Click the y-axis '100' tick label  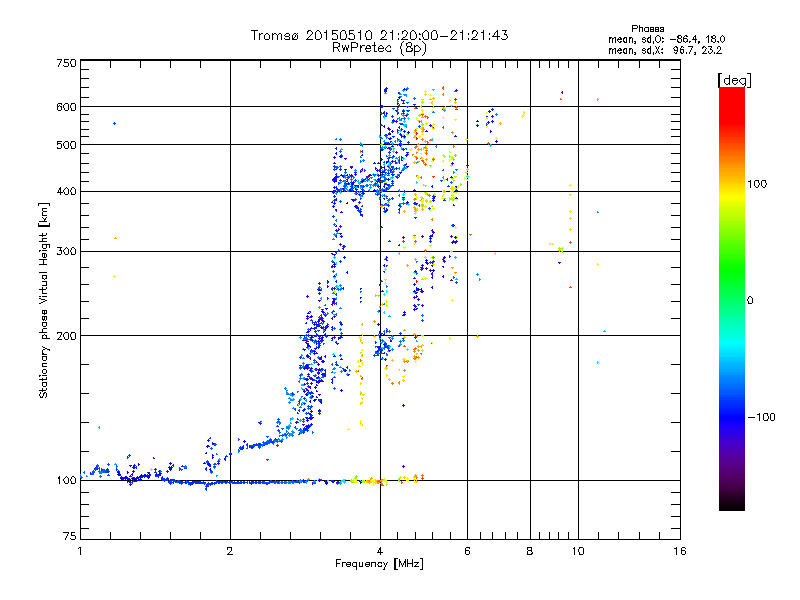(67, 480)
